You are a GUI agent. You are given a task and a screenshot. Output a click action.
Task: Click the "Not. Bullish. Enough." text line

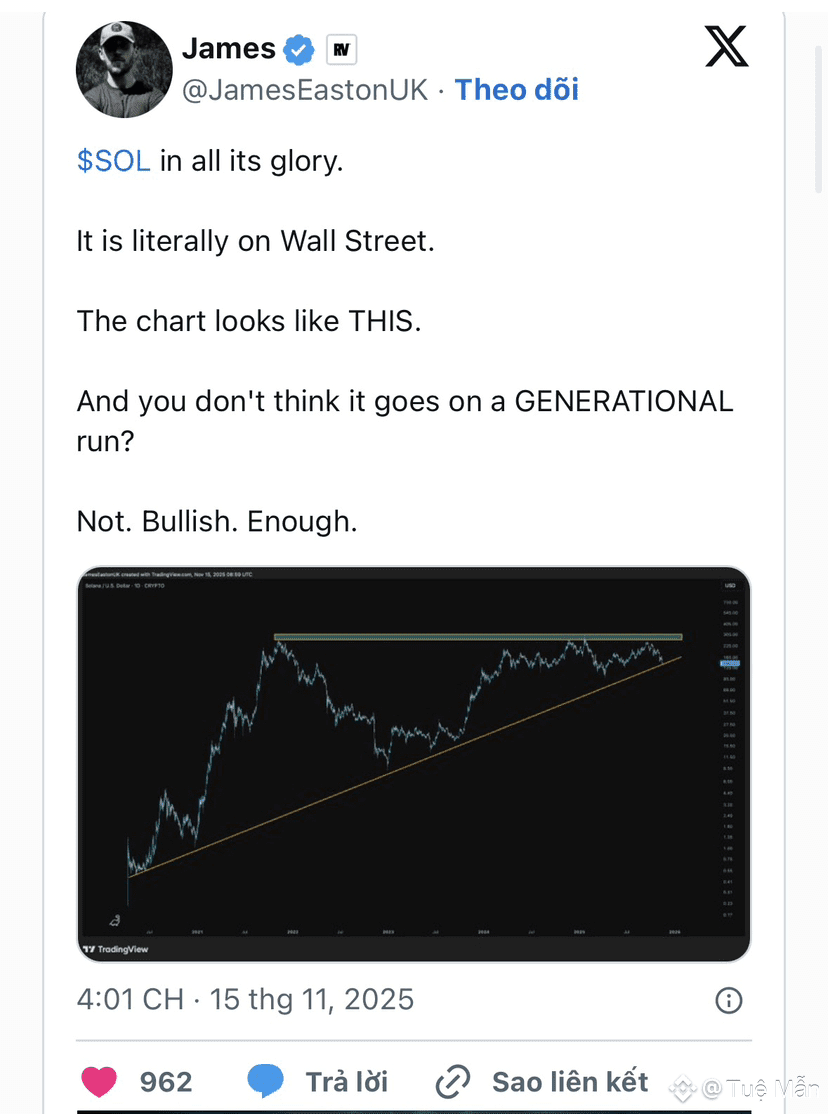216,521
